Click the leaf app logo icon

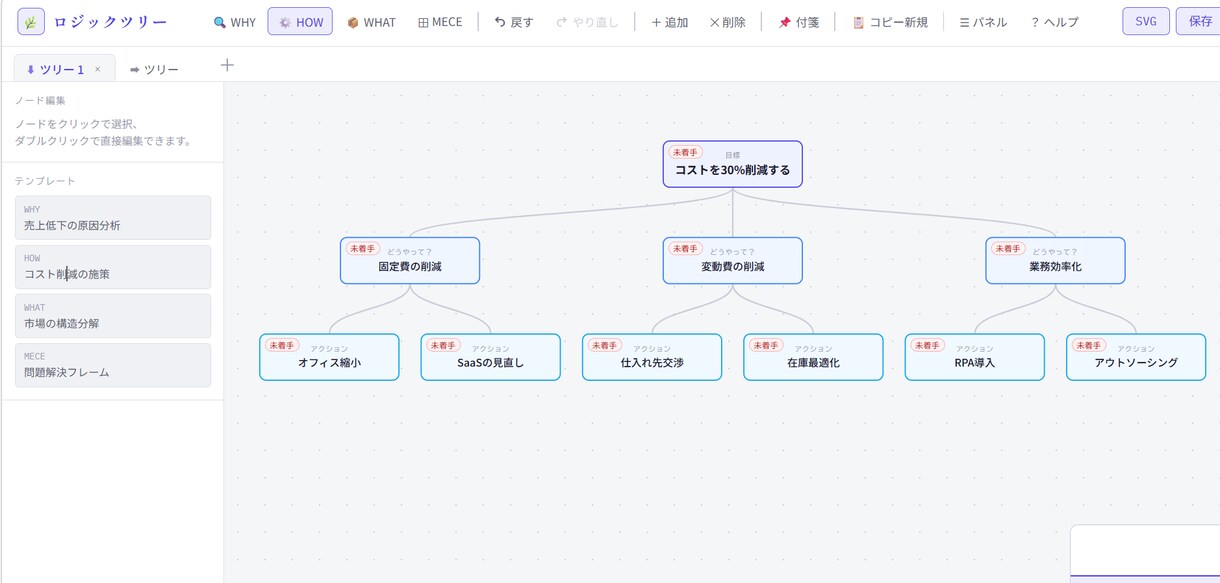point(31,21)
